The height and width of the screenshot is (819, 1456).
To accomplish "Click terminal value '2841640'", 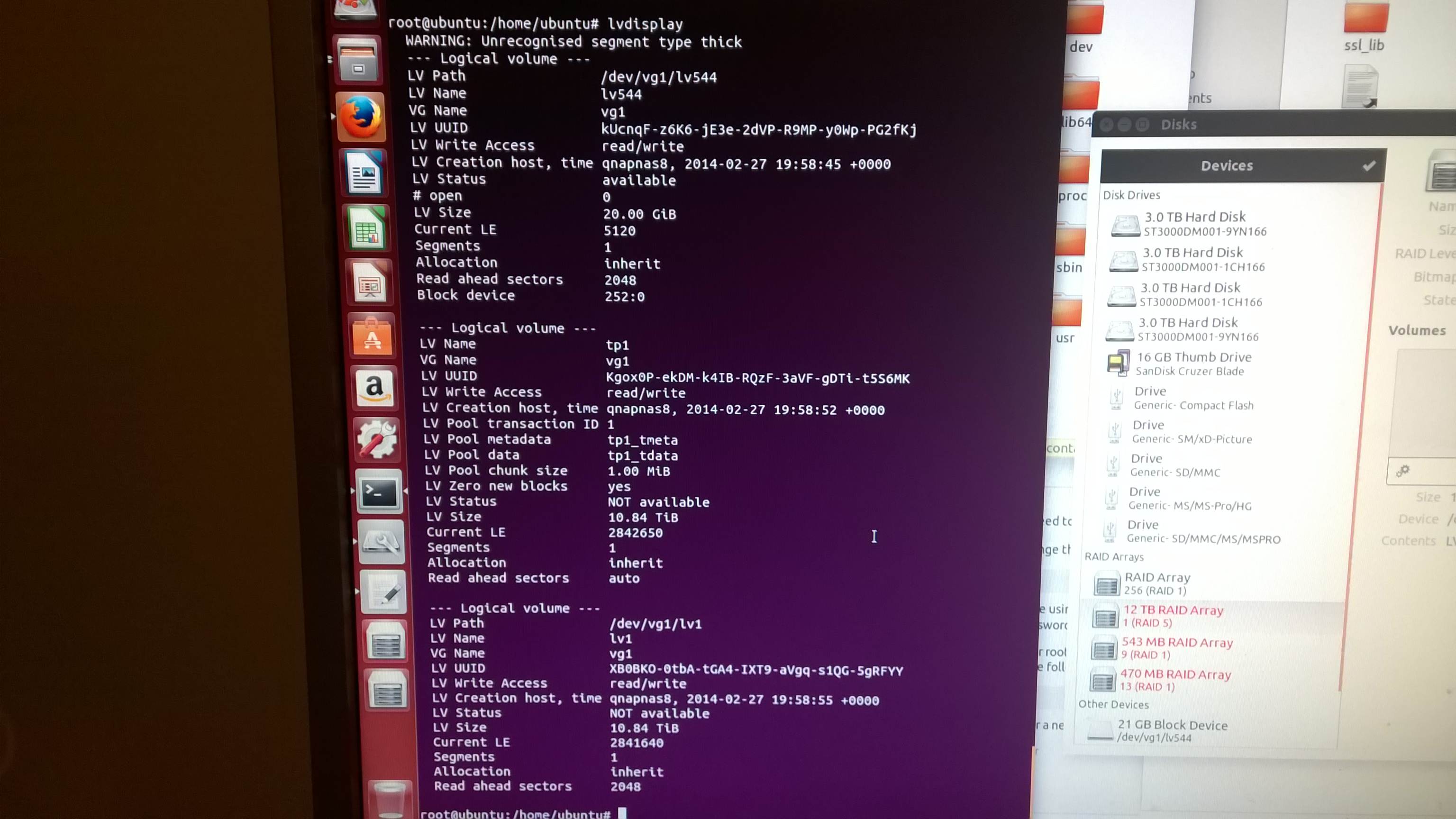I will [x=637, y=743].
